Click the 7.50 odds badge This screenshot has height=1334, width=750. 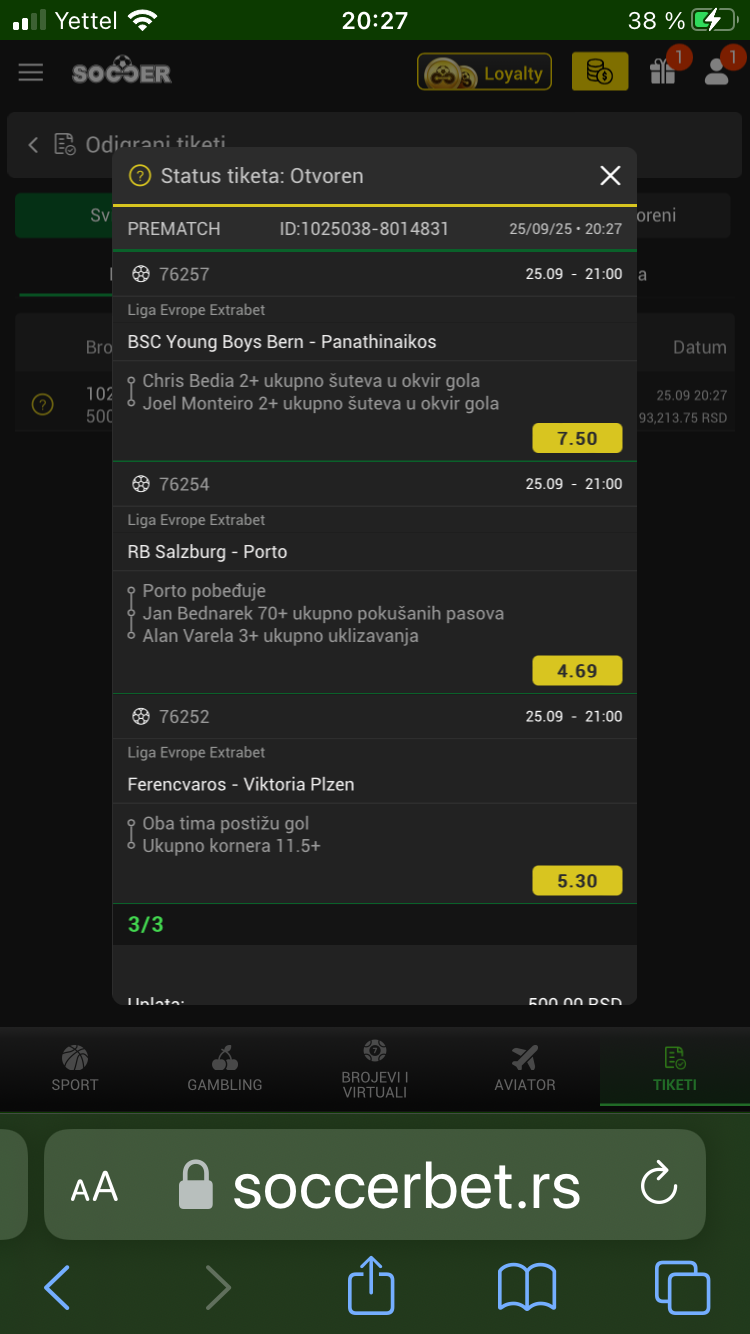point(577,439)
